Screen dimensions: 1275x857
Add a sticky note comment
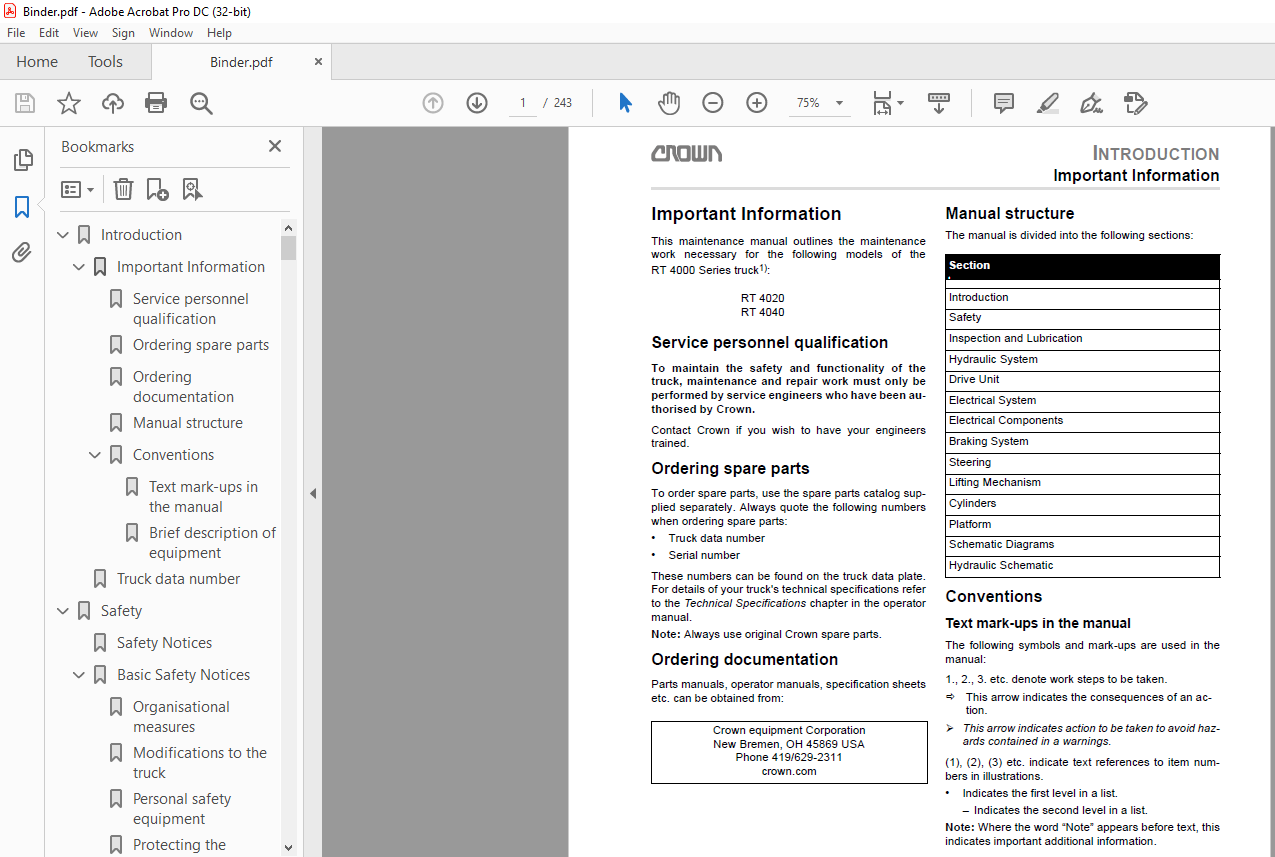(1003, 103)
